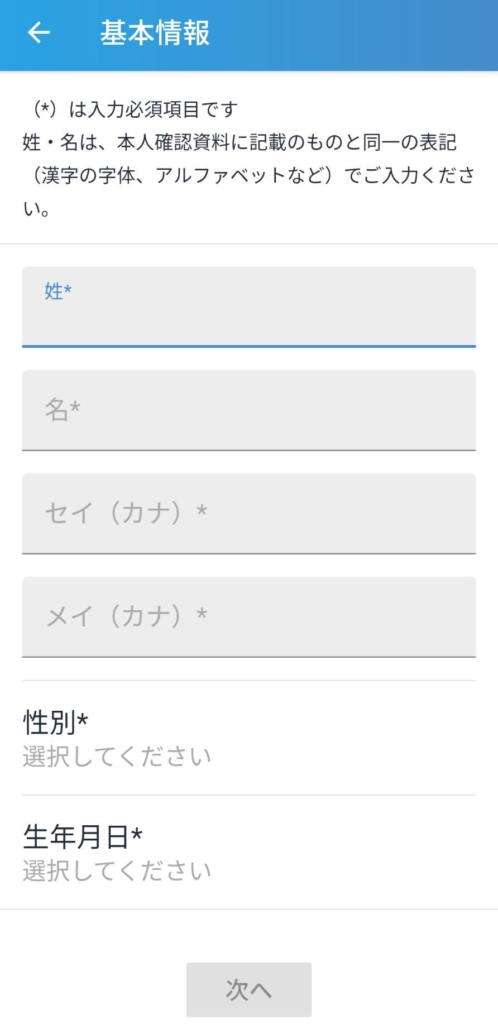Focus the 姓 last name input field
Screen dimensions: 498x1024
click(x=249, y=306)
